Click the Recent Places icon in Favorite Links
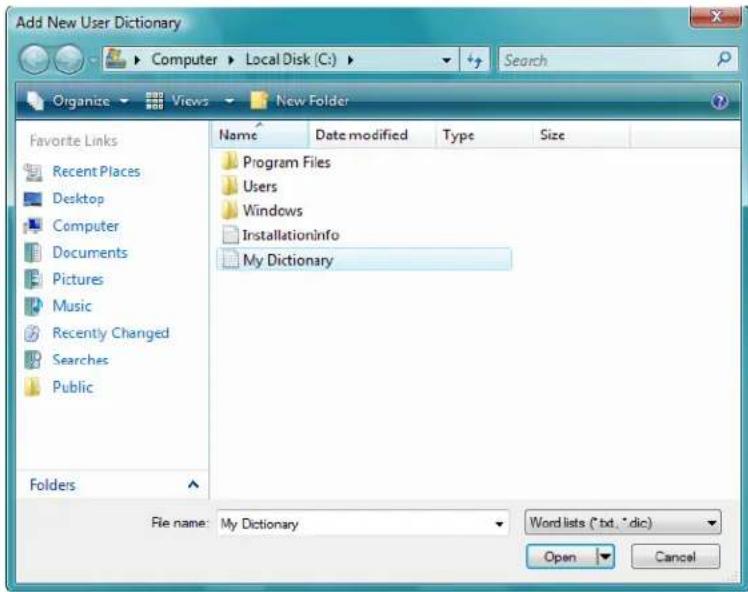748x592 pixels. click(x=33, y=172)
